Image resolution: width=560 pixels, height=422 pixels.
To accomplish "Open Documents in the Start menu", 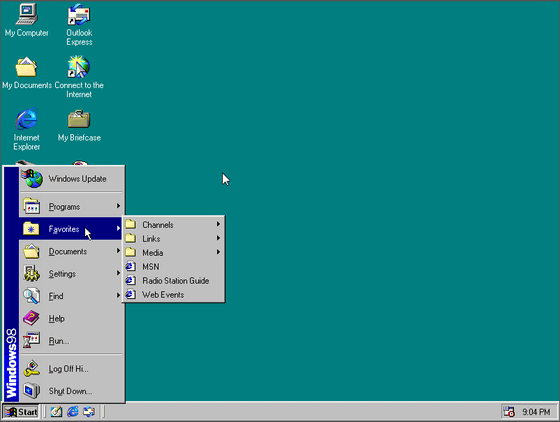I will click(x=71, y=251).
